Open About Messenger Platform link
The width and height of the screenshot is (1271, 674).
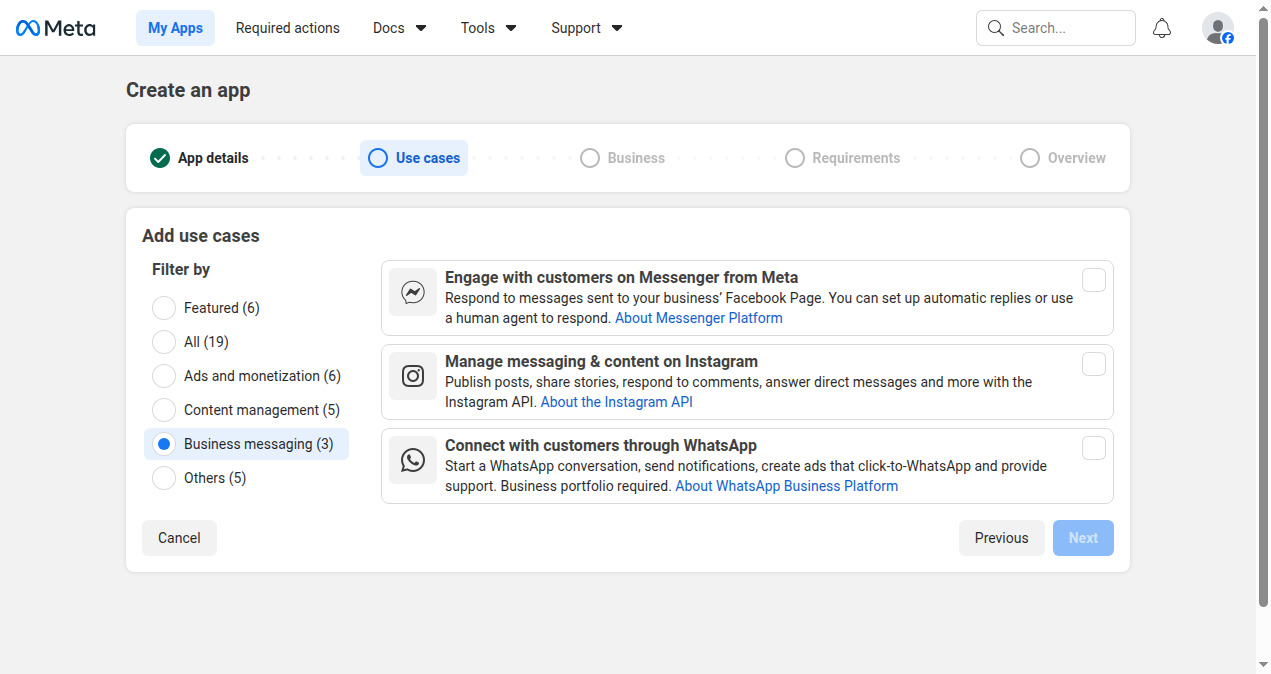(x=698, y=318)
